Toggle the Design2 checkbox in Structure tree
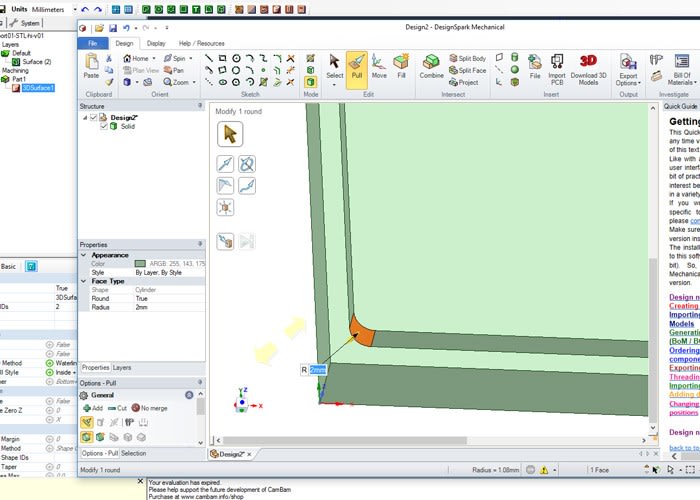700x500 pixels. click(94, 117)
